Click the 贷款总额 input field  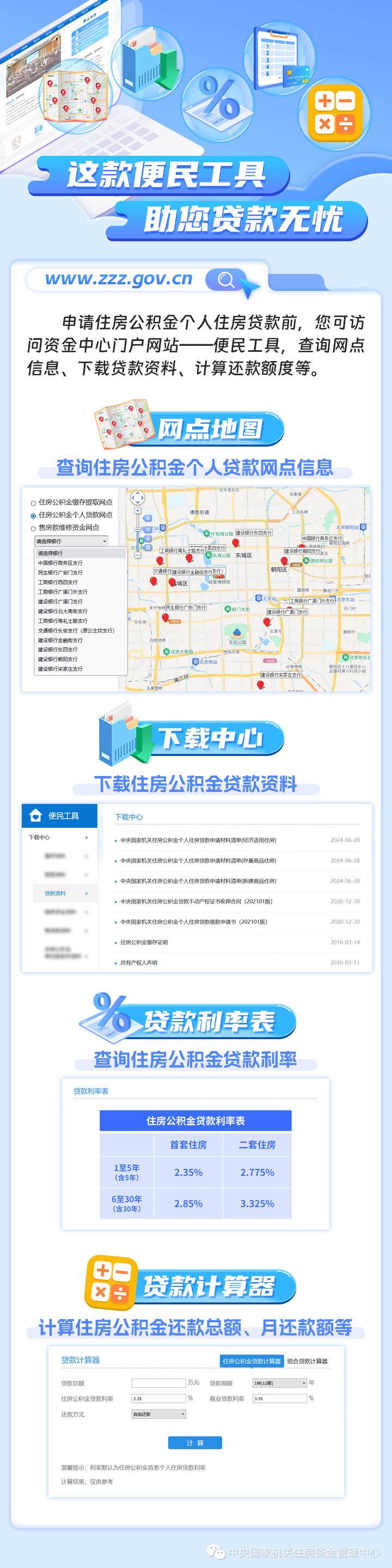[158, 1383]
